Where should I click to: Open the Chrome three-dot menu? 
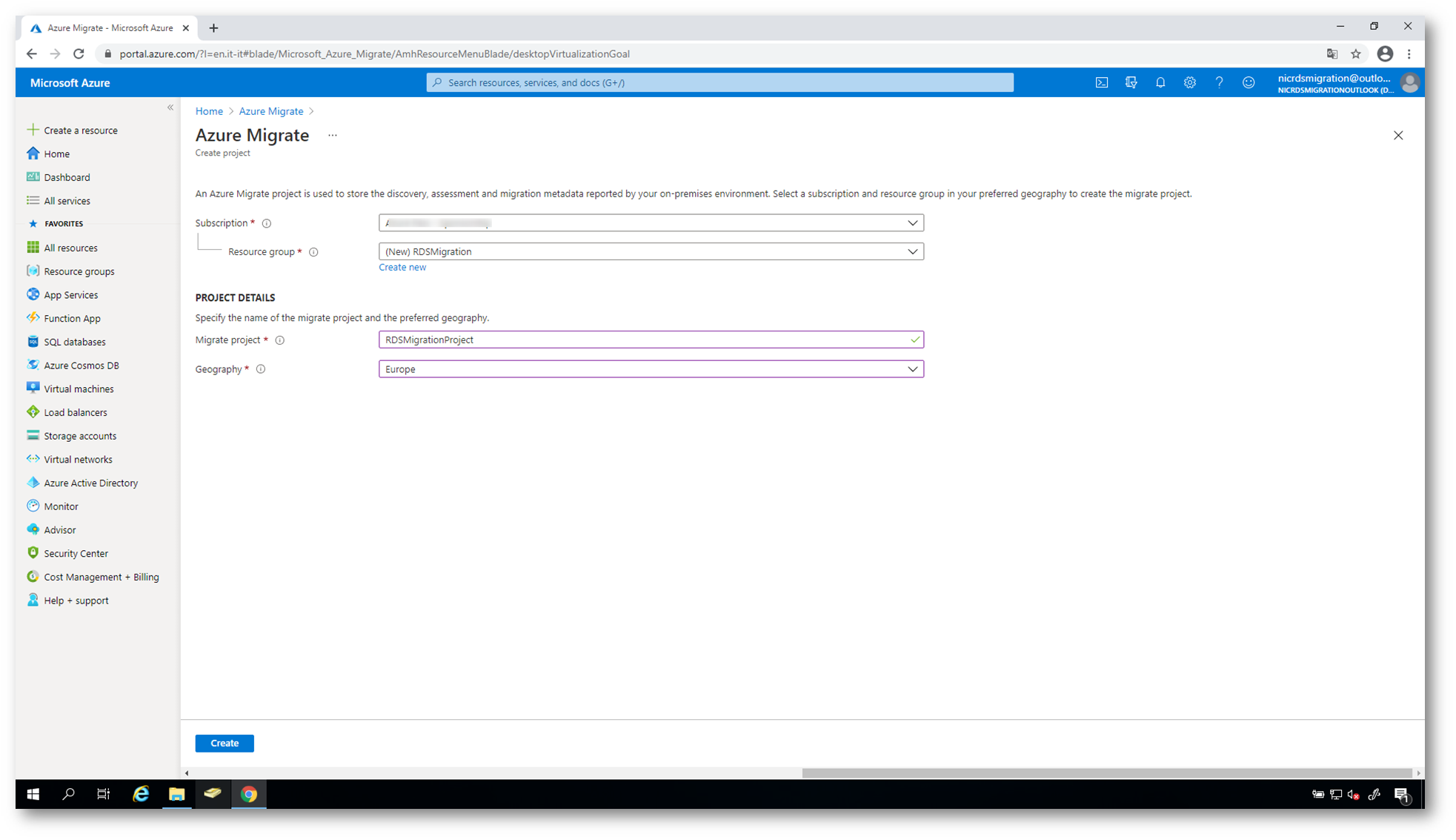coord(1409,53)
